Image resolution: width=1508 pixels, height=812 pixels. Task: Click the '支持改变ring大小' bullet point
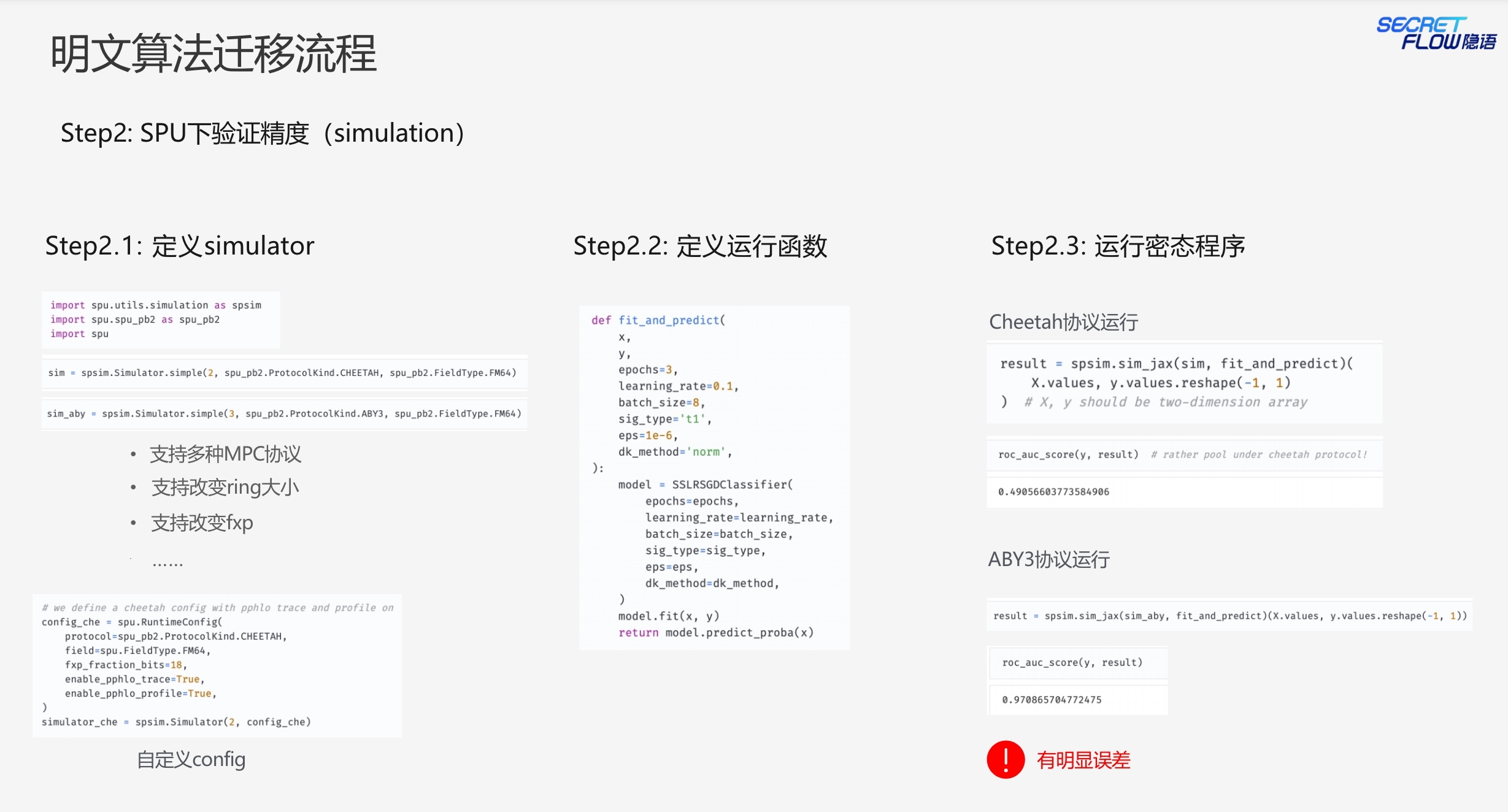(225, 488)
